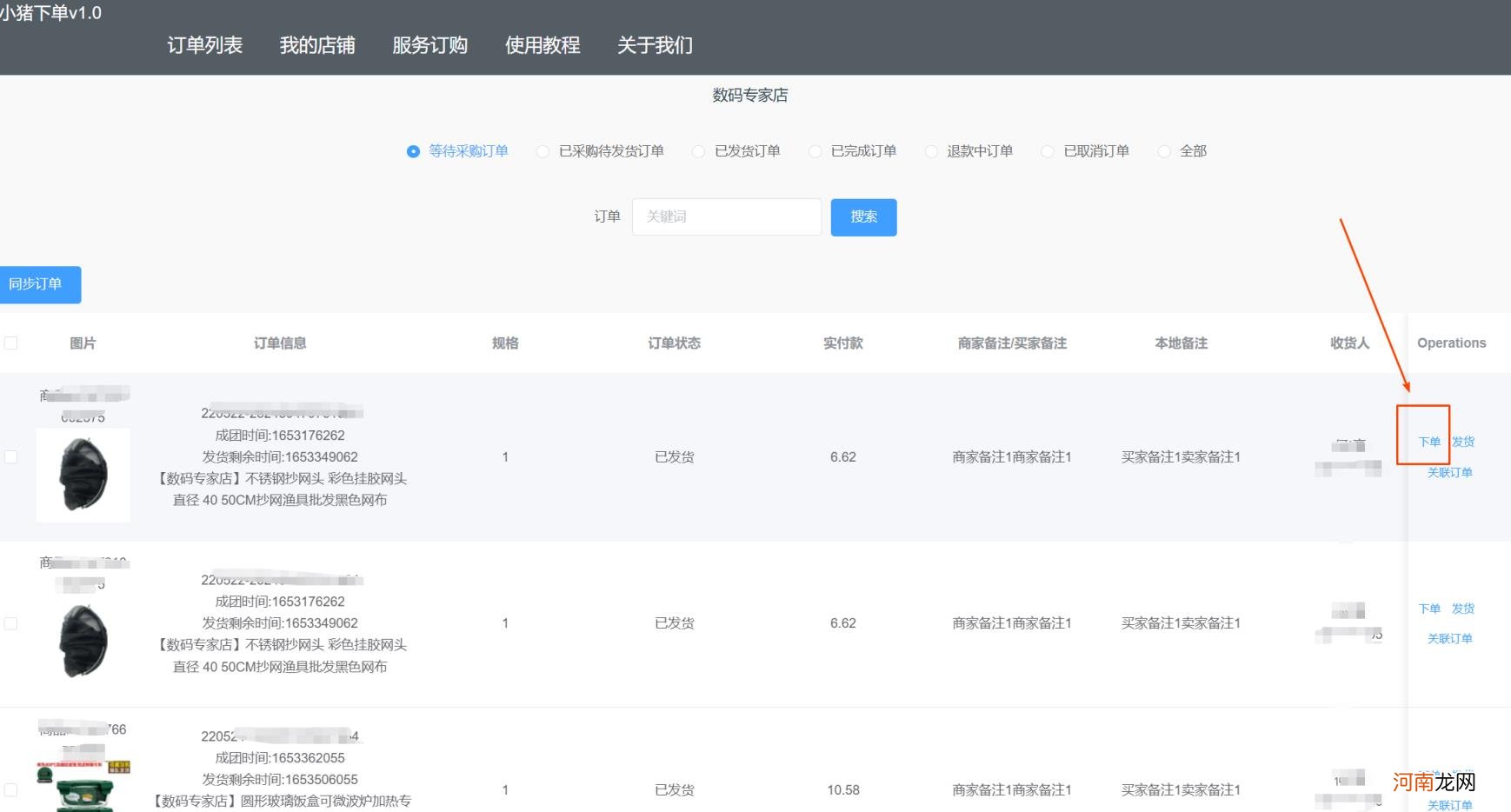Click the 同步订单 sync button
Image resolution: width=1511 pixels, height=812 pixels.
40,284
